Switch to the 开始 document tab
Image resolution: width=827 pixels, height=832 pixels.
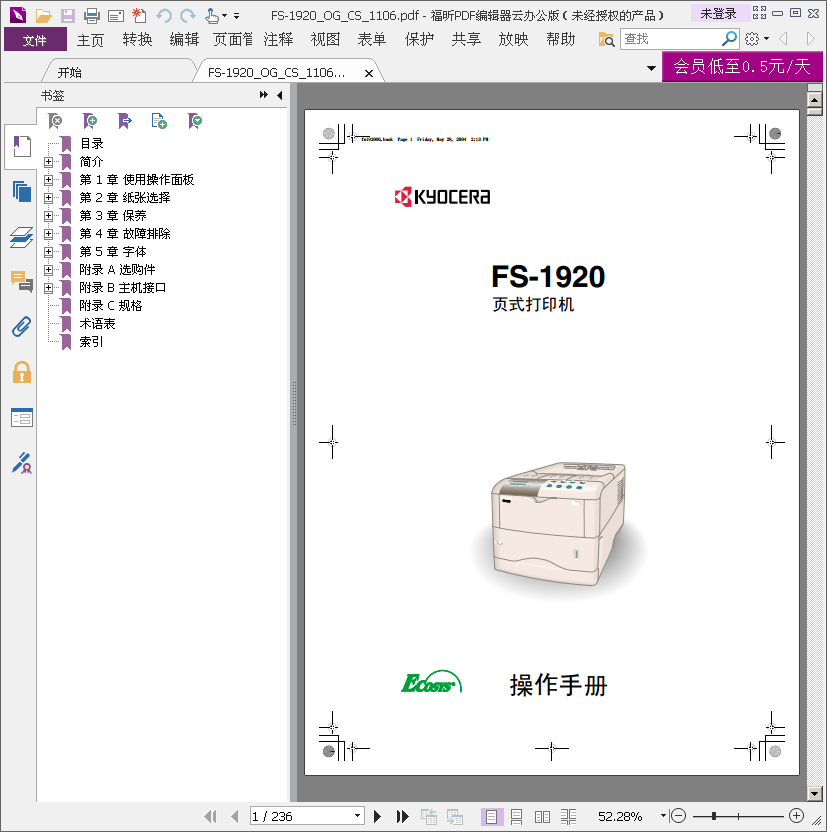pos(69,73)
